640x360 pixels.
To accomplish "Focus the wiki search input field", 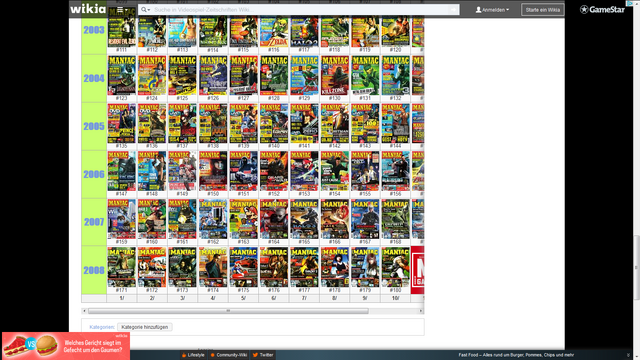I will point(300,9).
